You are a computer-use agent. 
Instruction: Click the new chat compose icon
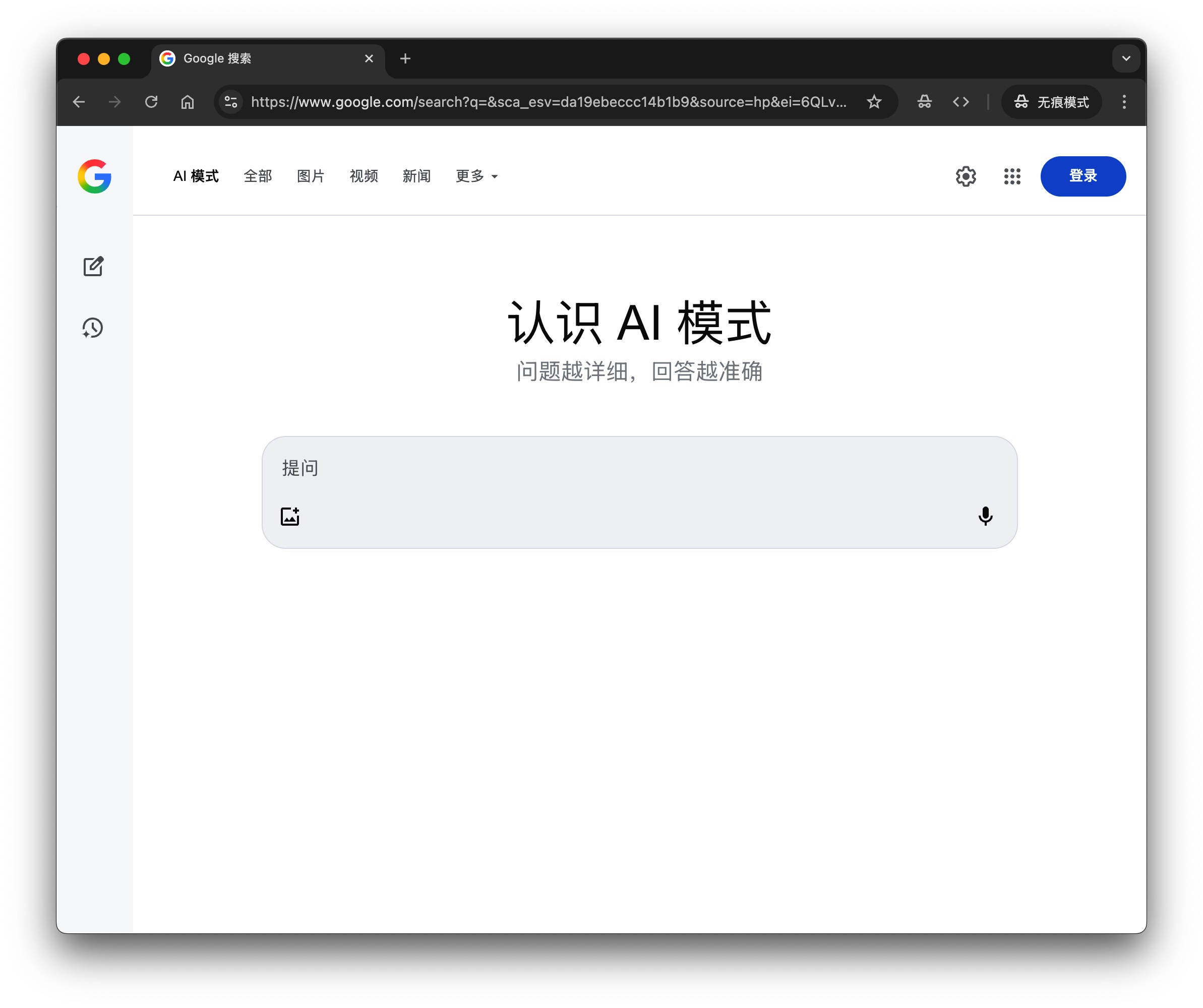point(93,266)
